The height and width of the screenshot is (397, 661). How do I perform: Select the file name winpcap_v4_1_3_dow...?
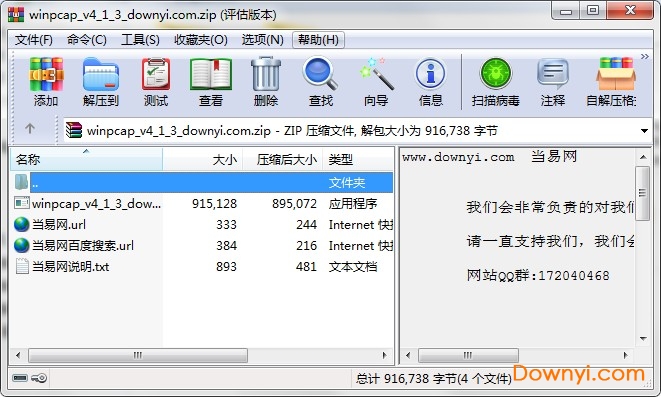coord(97,204)
